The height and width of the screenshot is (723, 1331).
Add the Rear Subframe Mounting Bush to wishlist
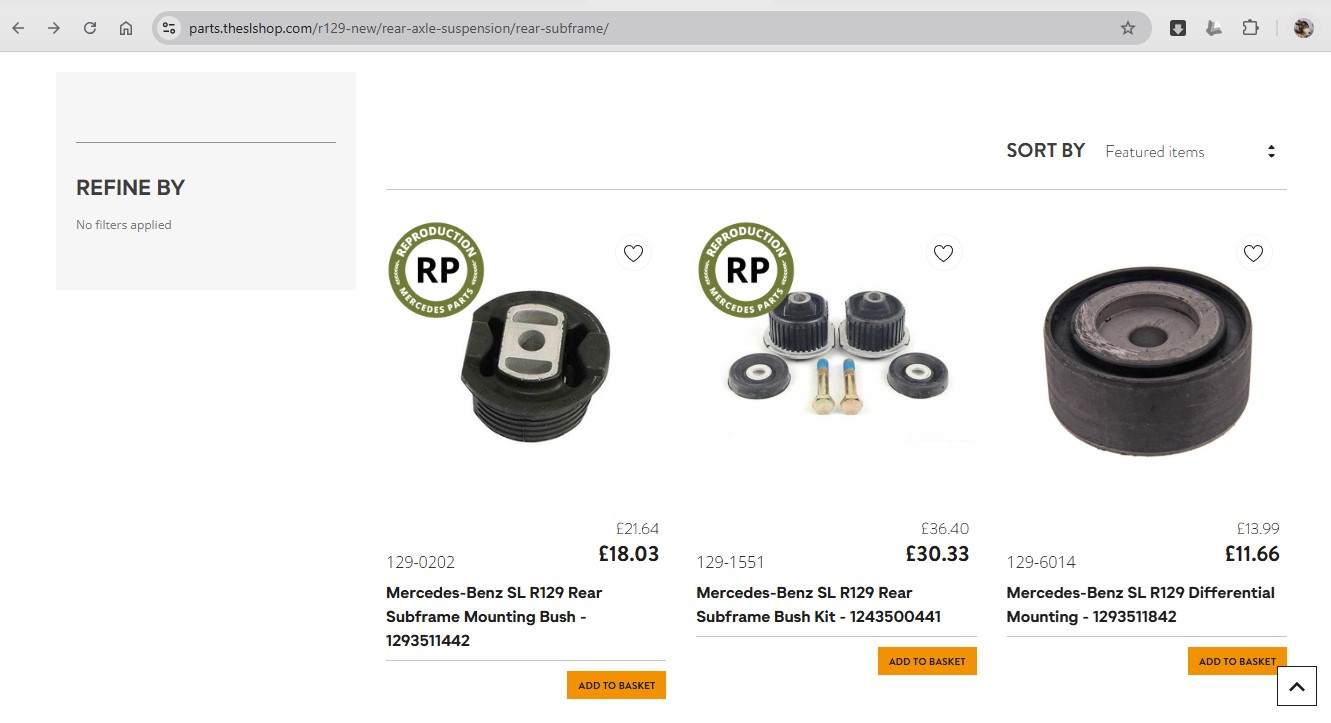point(633,253)
